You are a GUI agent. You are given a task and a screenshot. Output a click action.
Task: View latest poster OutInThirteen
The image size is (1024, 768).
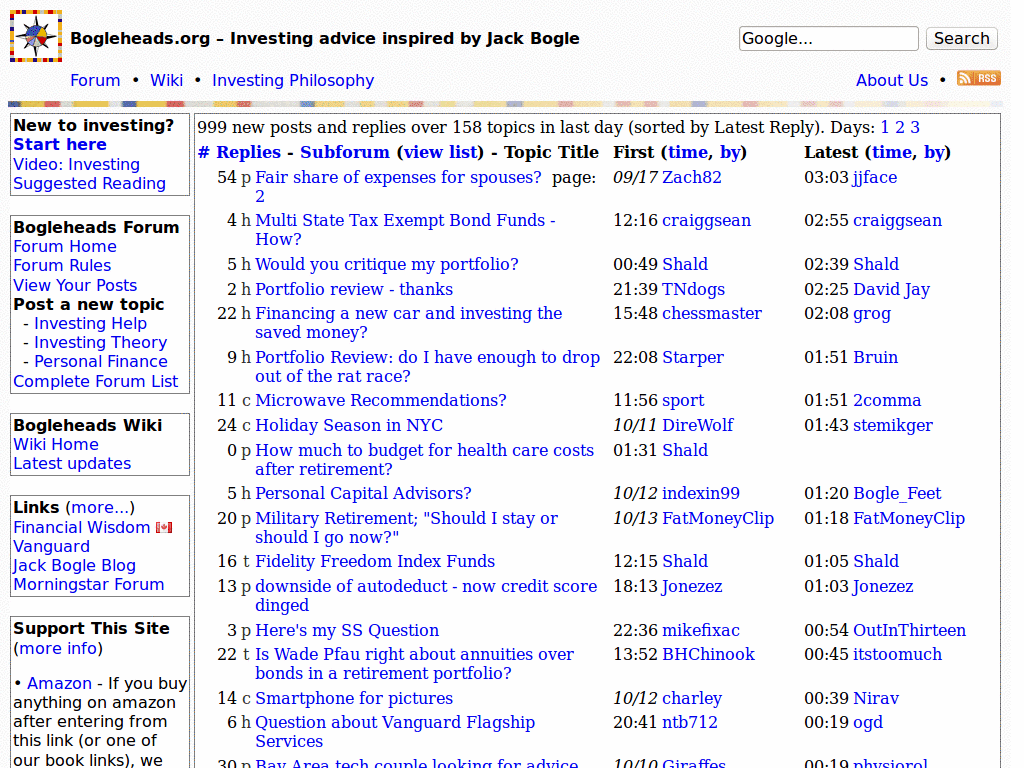tap(909, 630)
